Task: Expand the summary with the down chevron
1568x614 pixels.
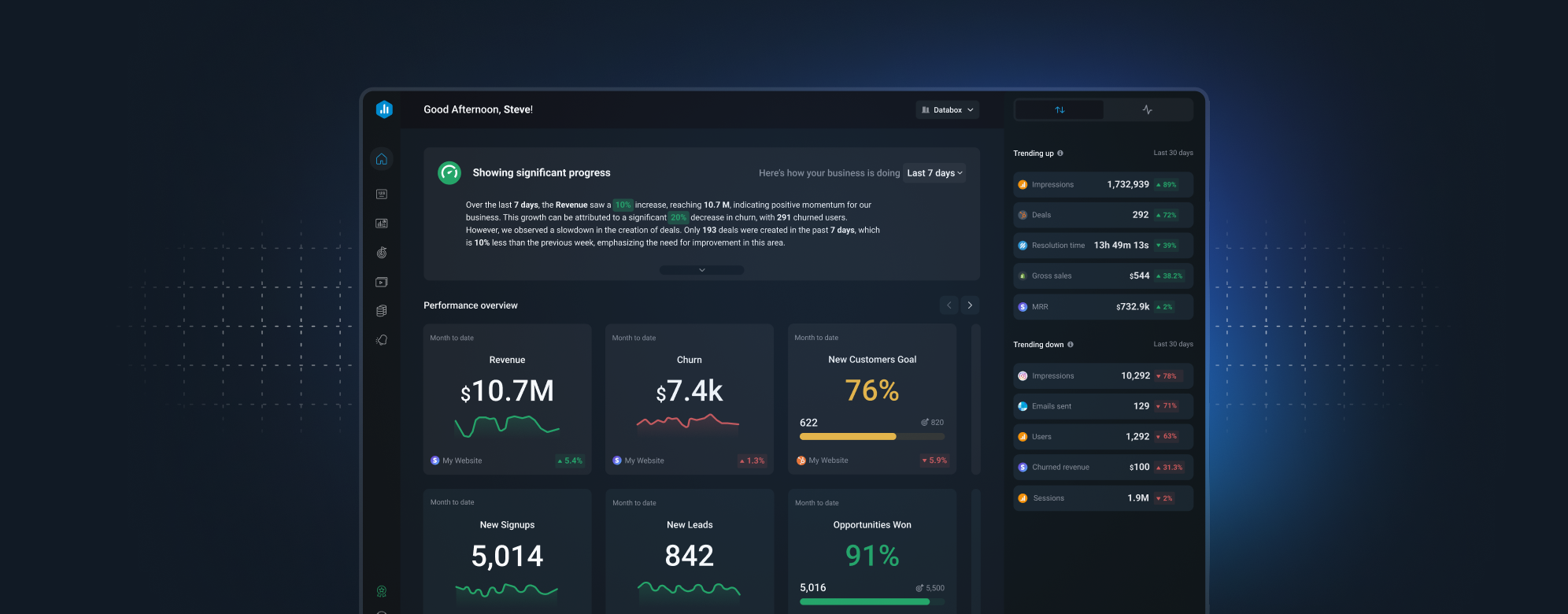Action: pyautogui.click(x=701, y=270)
